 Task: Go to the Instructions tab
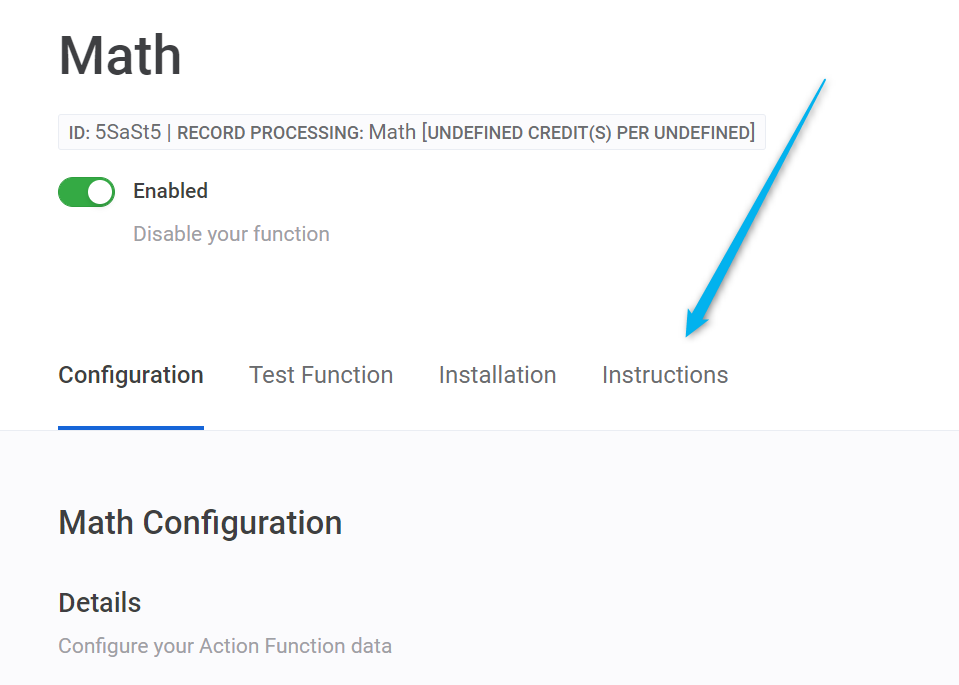pyautogui.click(x=665, y=375)
